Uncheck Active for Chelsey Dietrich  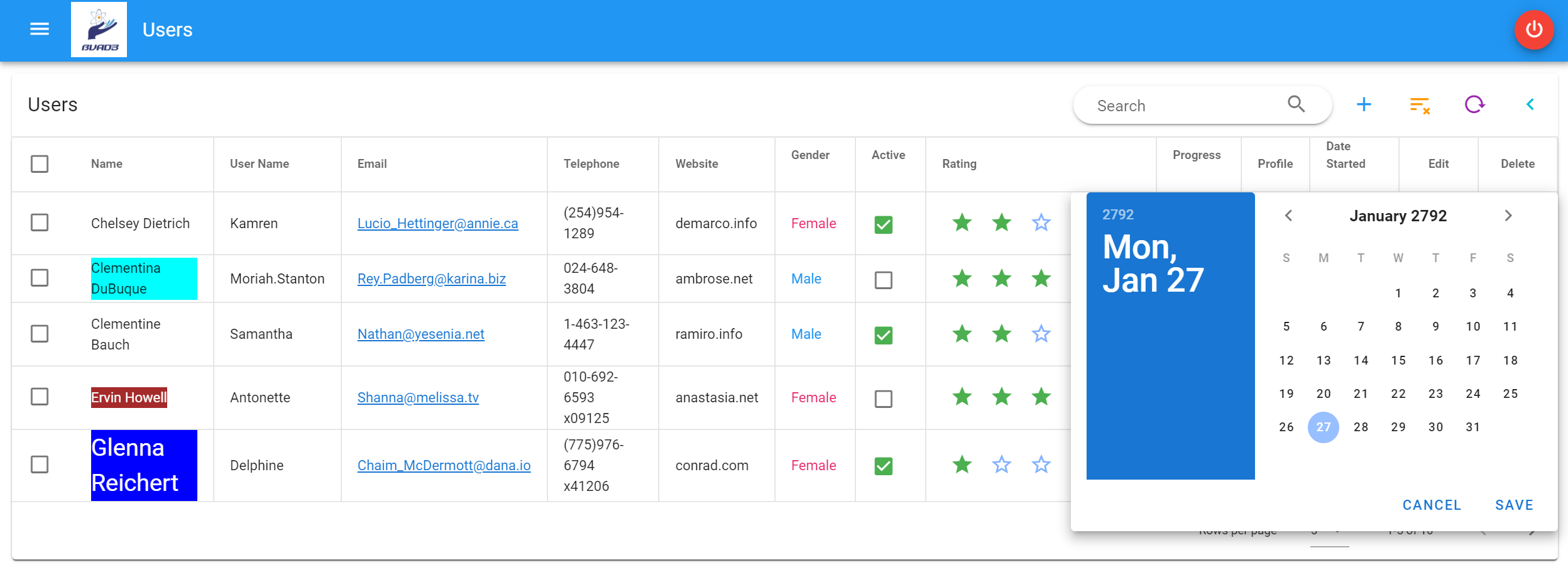(883, 224)
